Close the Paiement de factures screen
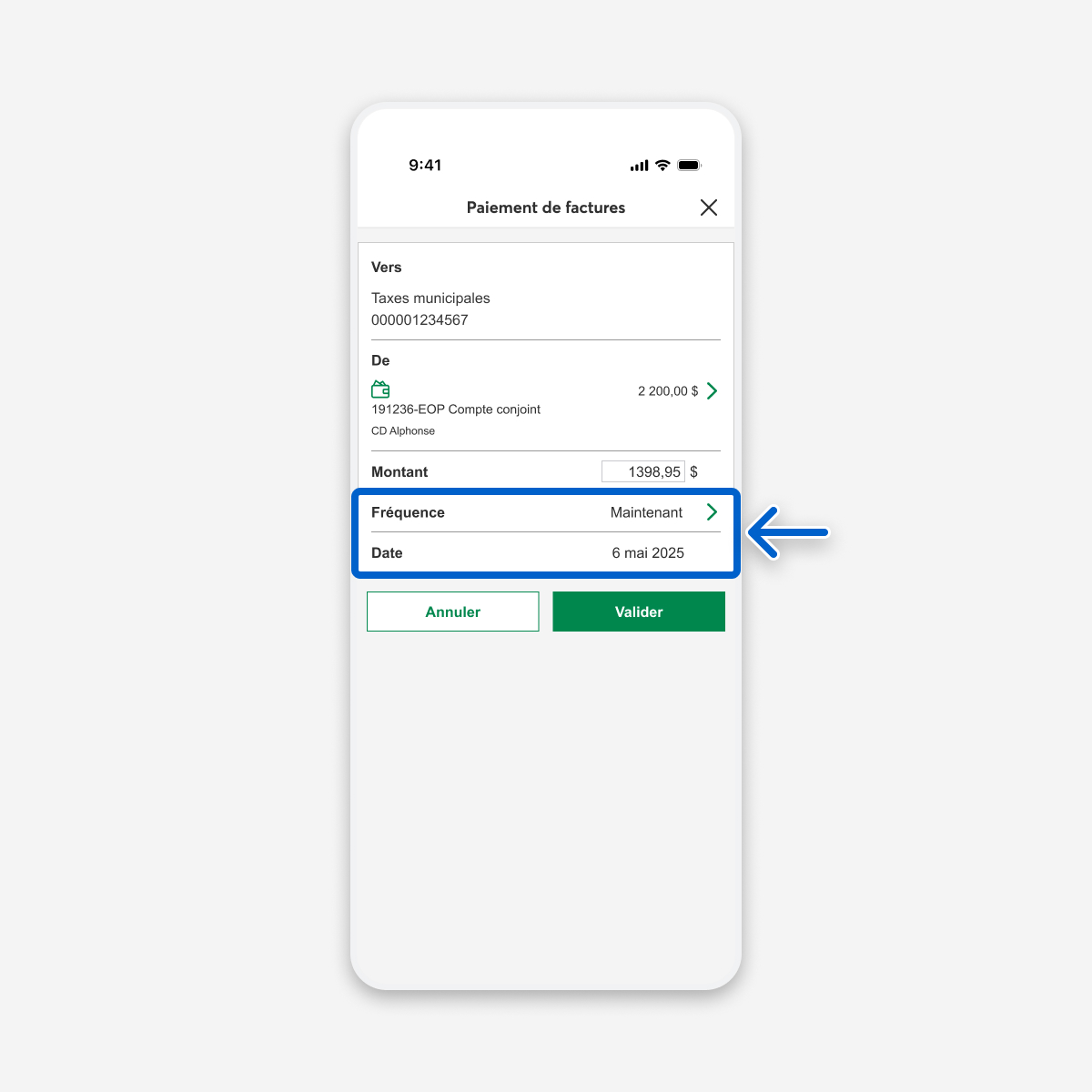 coord(709,207)
